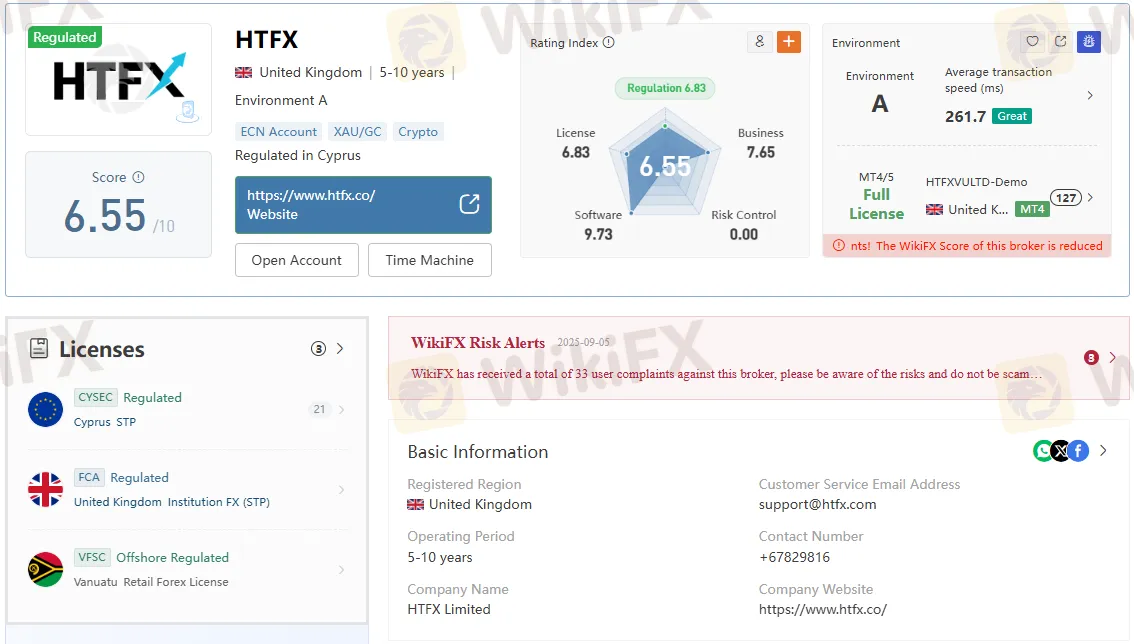This screenshot has width=1134, height=644.
Task: Open the Company Website link in Basic Information
Action: (x=822, y=609)
